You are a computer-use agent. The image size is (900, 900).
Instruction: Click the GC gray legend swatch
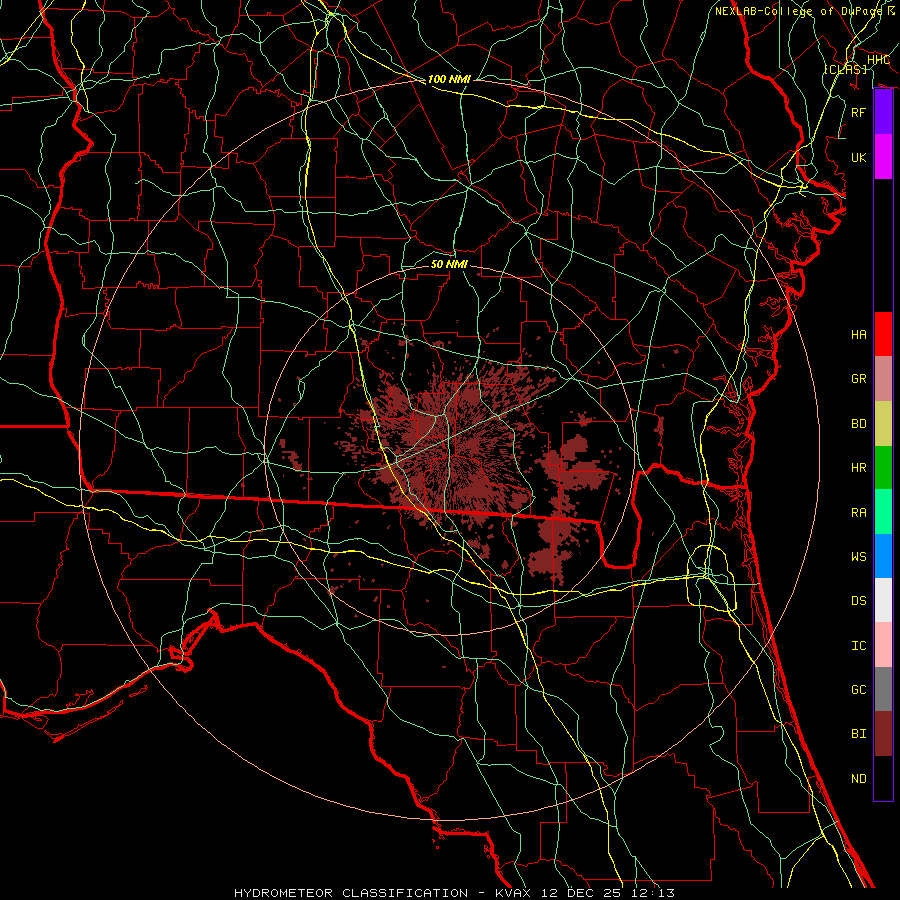point(883,689)
